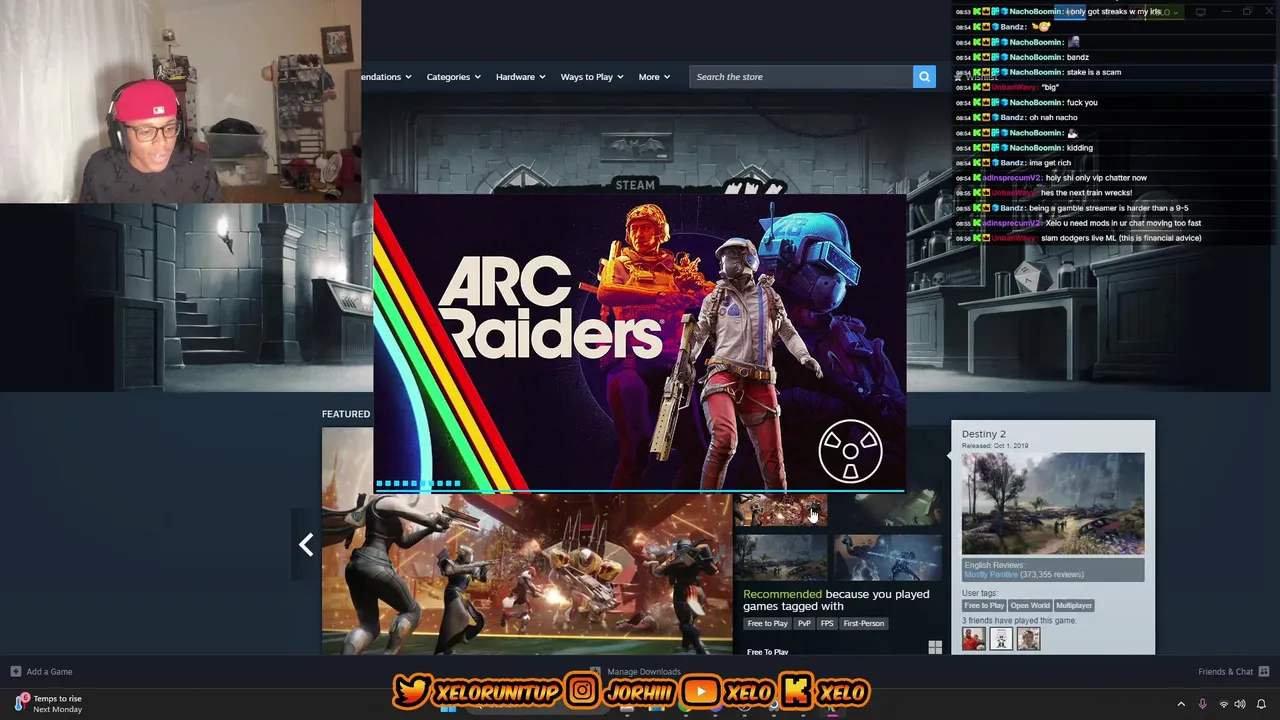Image resolution: width=1280 pixels, height=720 pixels.
Task: Click the Windows platform icon on featured game
Action: click(934, 648)
